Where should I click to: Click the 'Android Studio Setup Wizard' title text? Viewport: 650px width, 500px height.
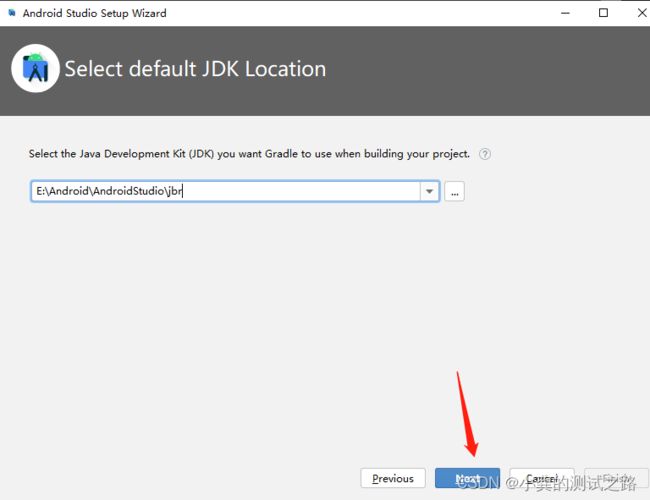click(95, 13)
